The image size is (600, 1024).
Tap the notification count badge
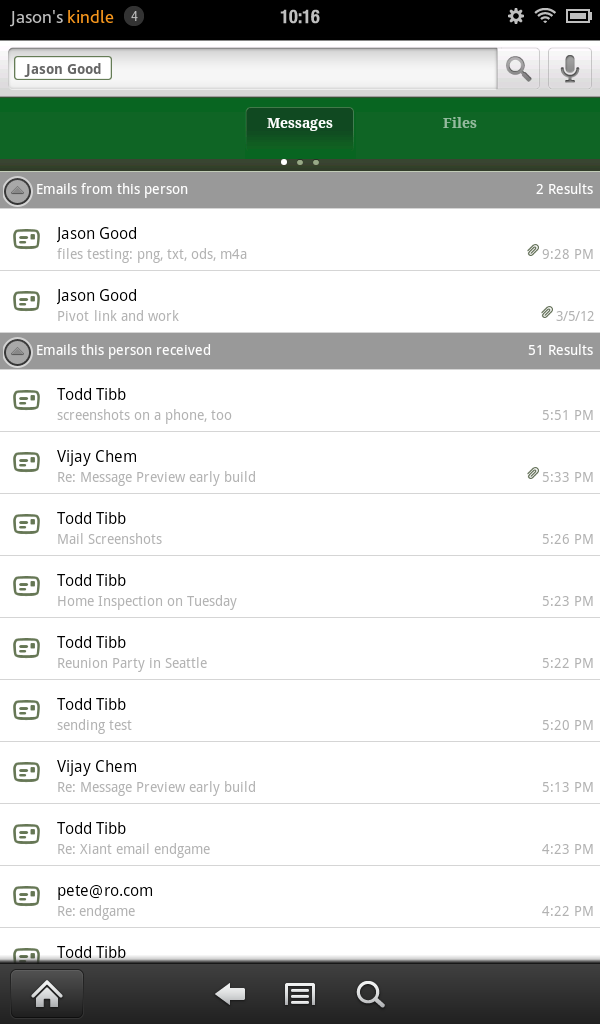click(134, 17)
